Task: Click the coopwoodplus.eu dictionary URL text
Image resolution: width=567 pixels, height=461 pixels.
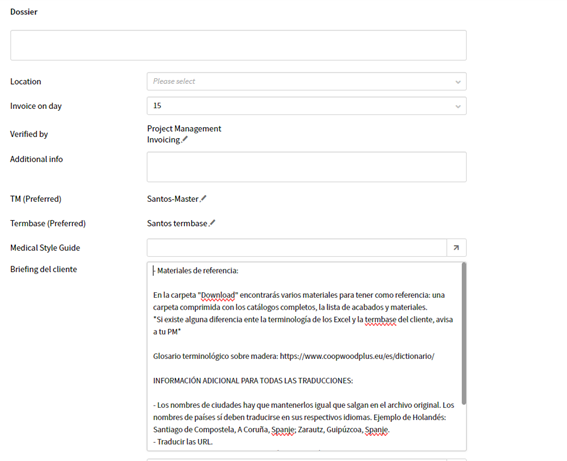Action: pyautogui.click(x=357, y=356)
